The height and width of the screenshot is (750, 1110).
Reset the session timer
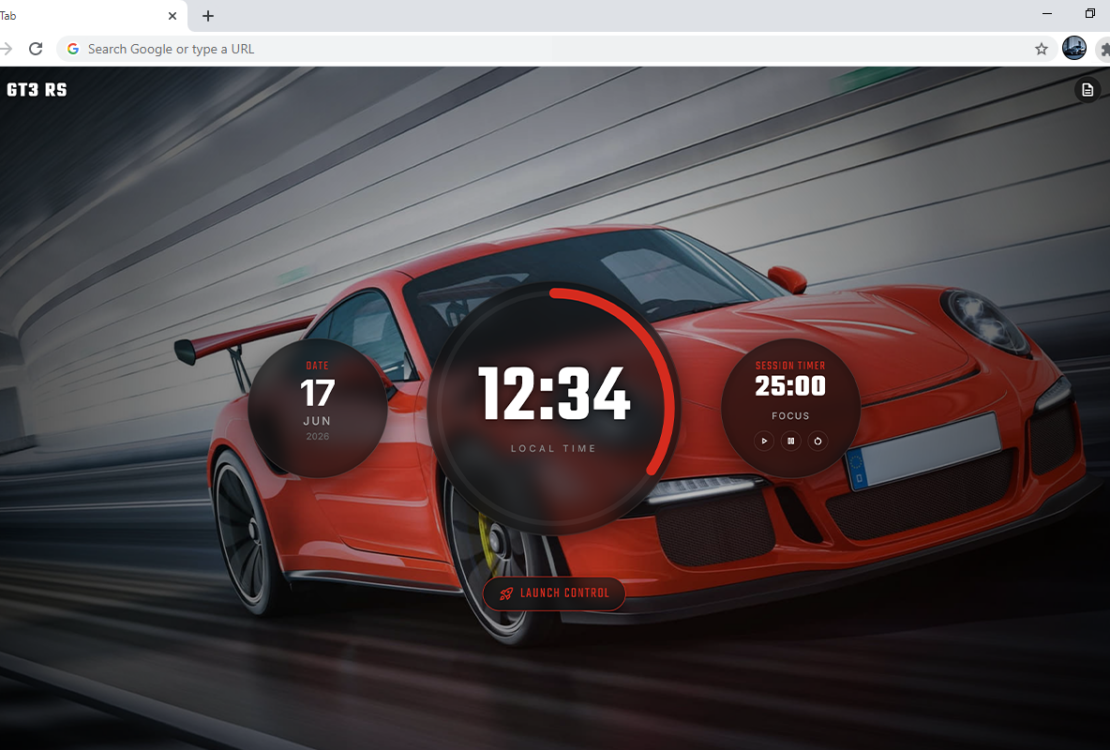[x=818, y=441]
